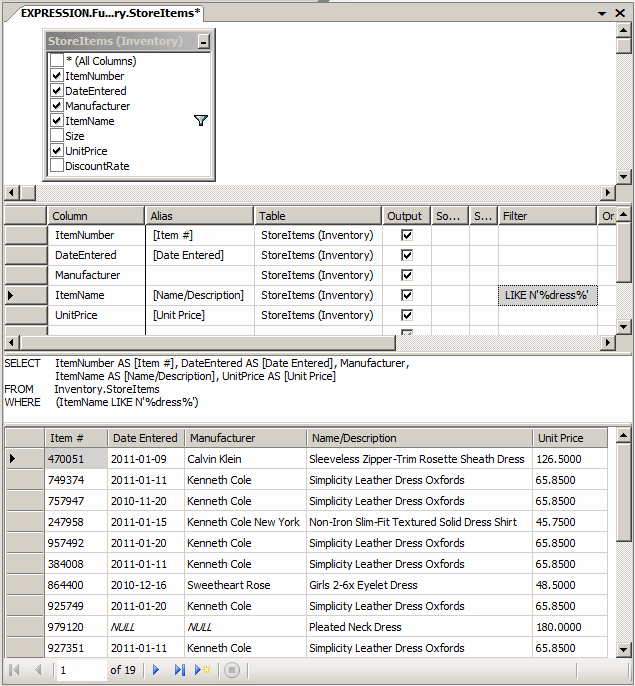Screen dimensions: 635x686
Task: Click the Name/Description results column header
Action: [420, 438]
